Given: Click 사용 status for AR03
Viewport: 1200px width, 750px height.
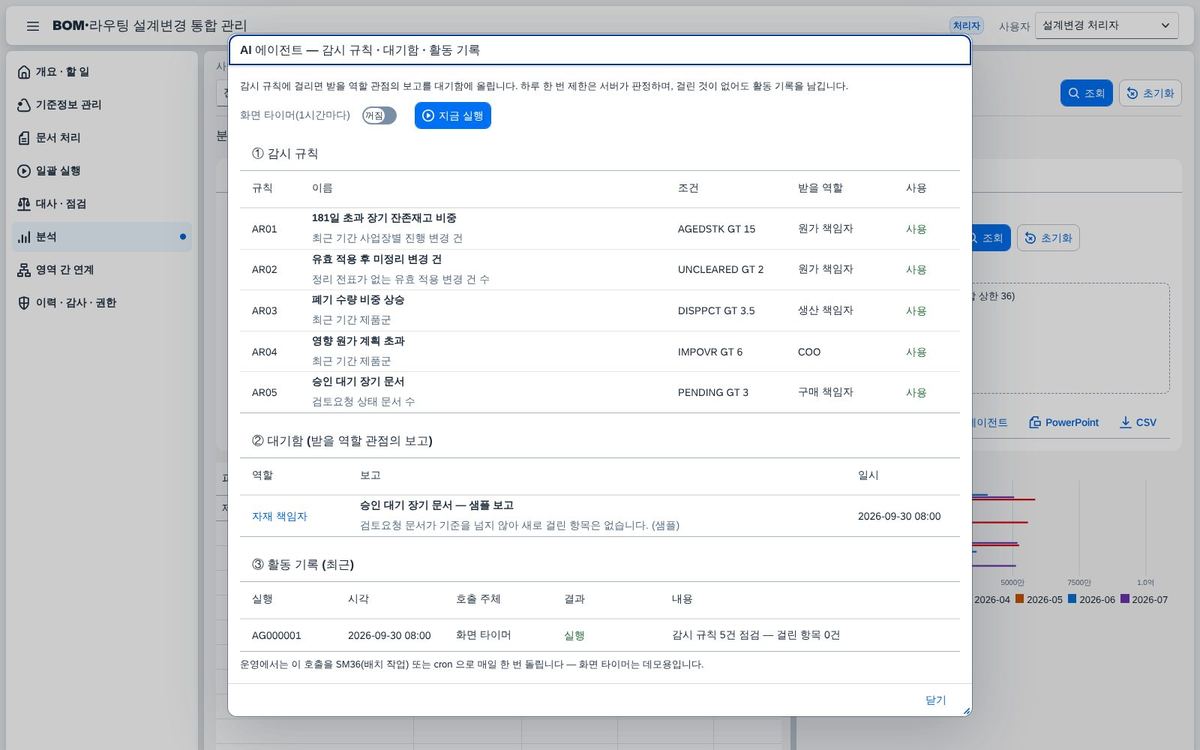Looking at the screenshot, I should 916,311.
